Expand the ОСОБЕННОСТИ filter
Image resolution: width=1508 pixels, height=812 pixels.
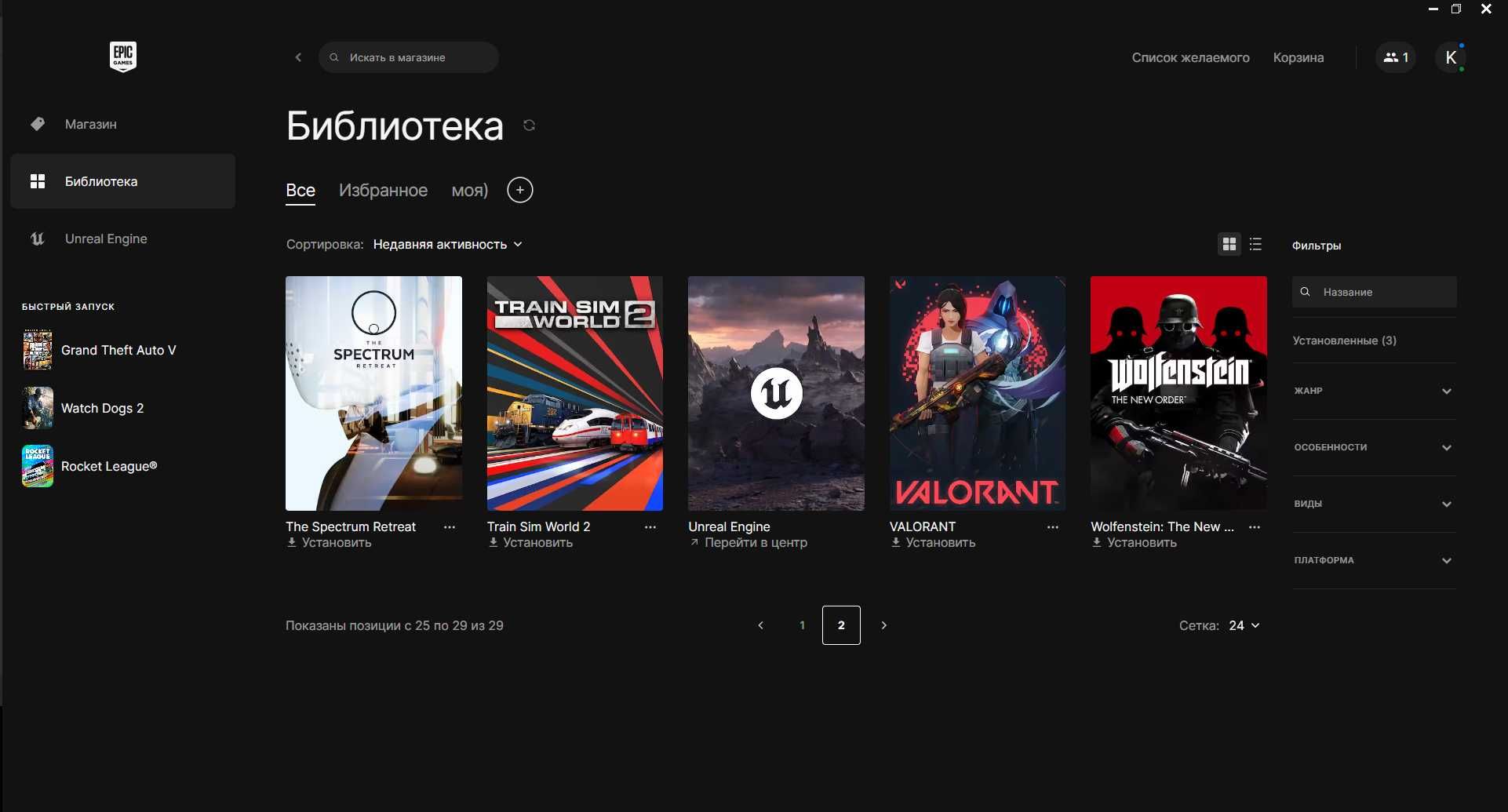pyautogui.click(x=1374, y=447)
